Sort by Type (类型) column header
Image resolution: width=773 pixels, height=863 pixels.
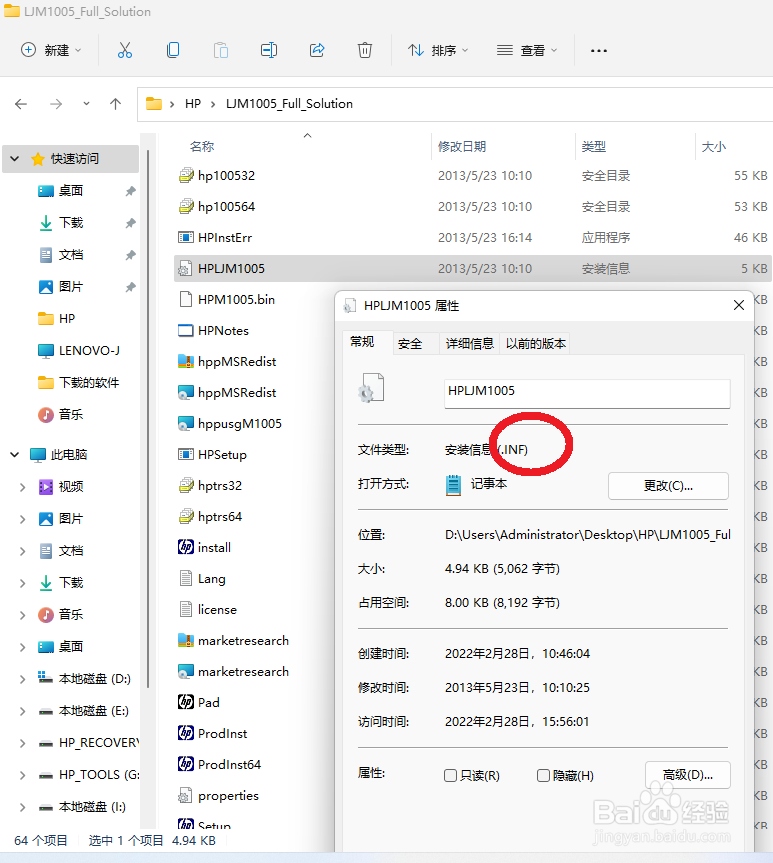pos(594,146)
